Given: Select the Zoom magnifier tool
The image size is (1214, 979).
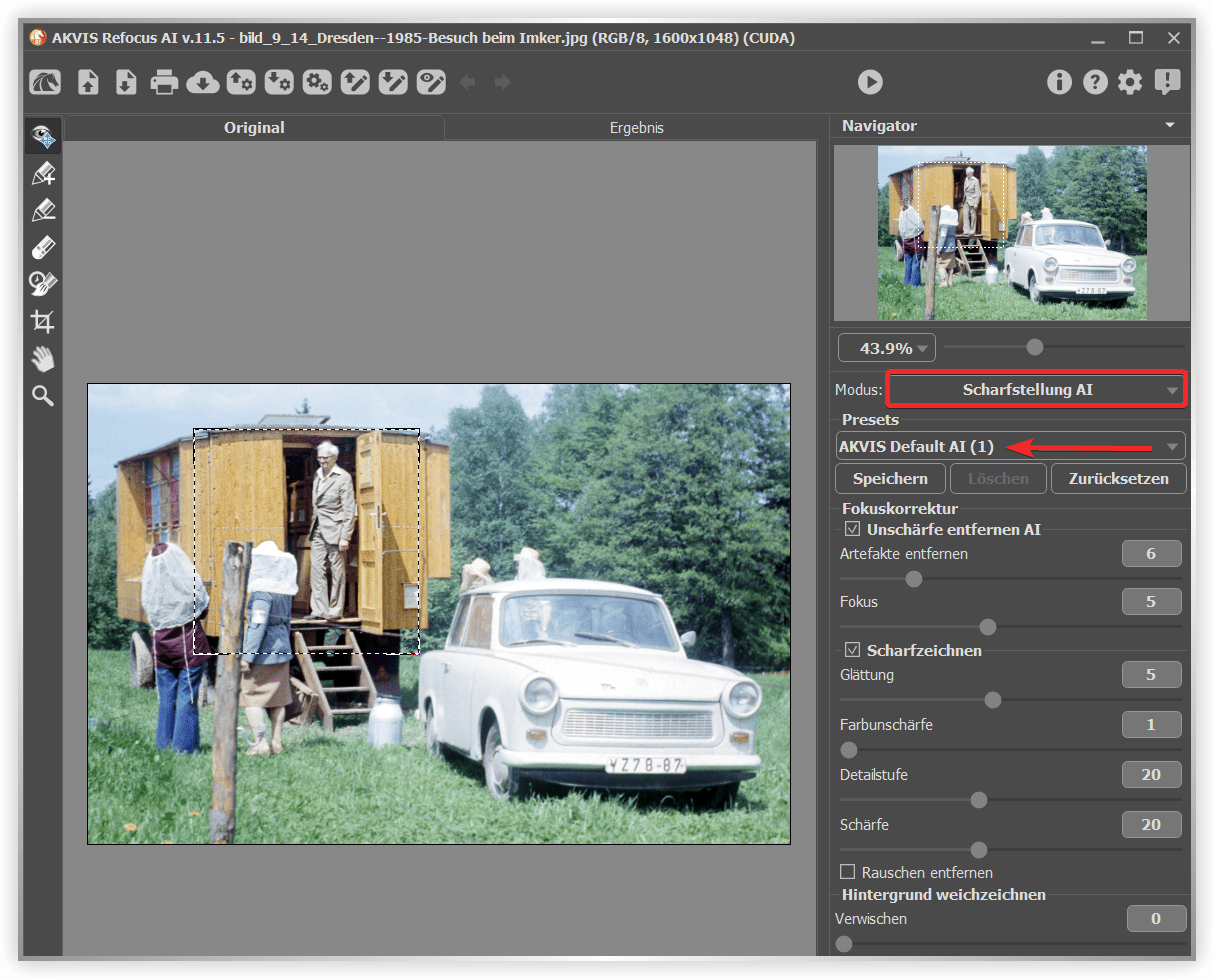Looking at the screenshot, I should tap(42, 396).
